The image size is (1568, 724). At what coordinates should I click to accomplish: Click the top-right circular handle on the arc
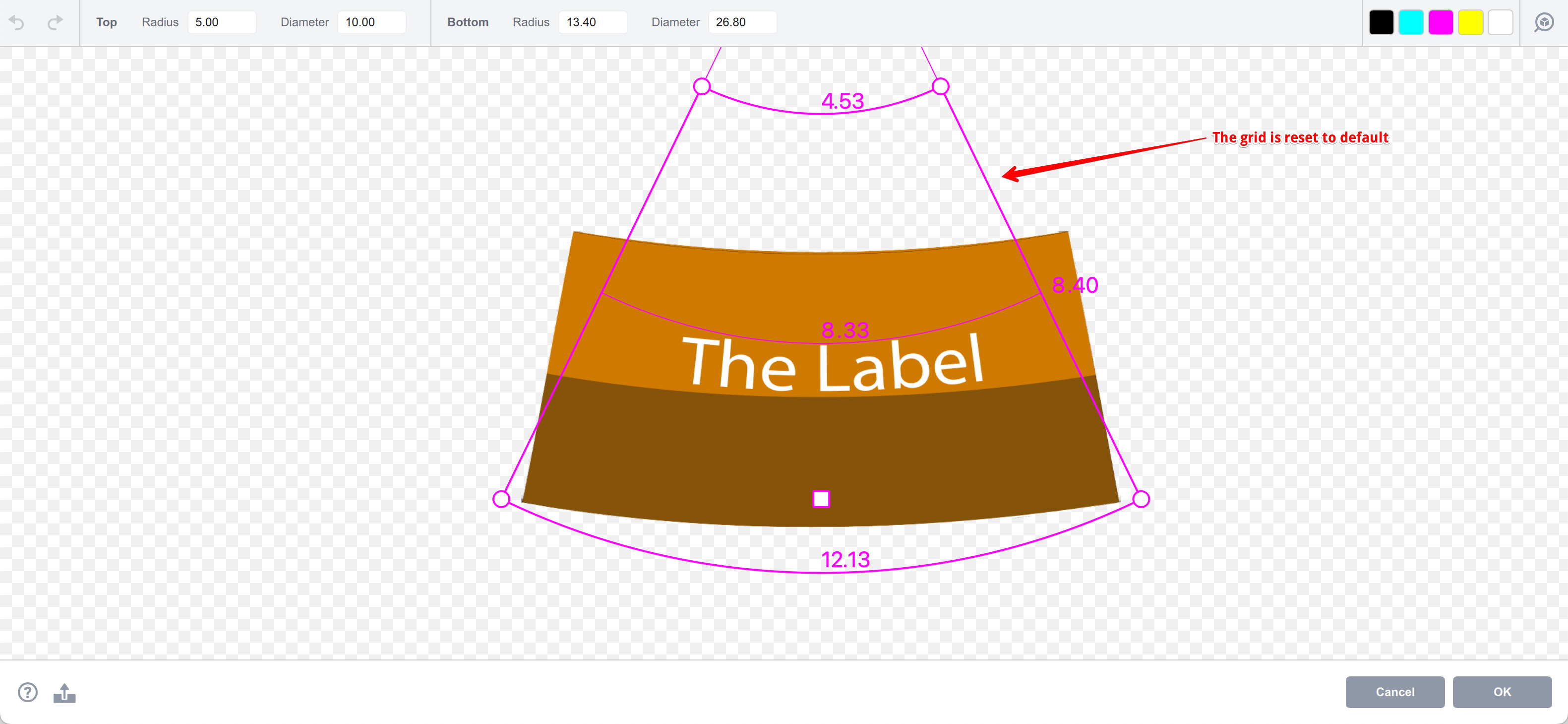click(941, 86)
